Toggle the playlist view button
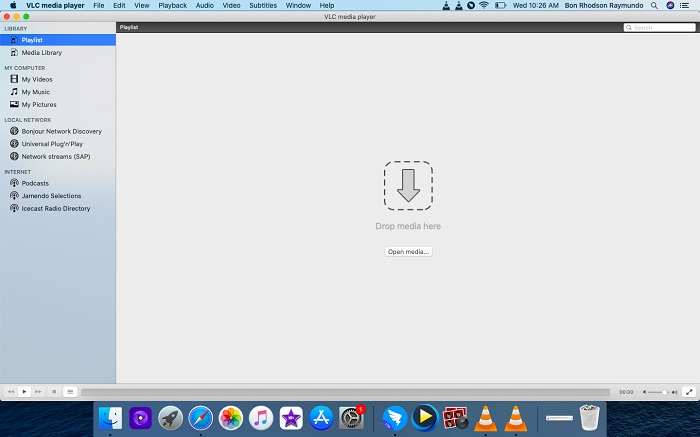The image size is (700, 437). coord(70,391)
